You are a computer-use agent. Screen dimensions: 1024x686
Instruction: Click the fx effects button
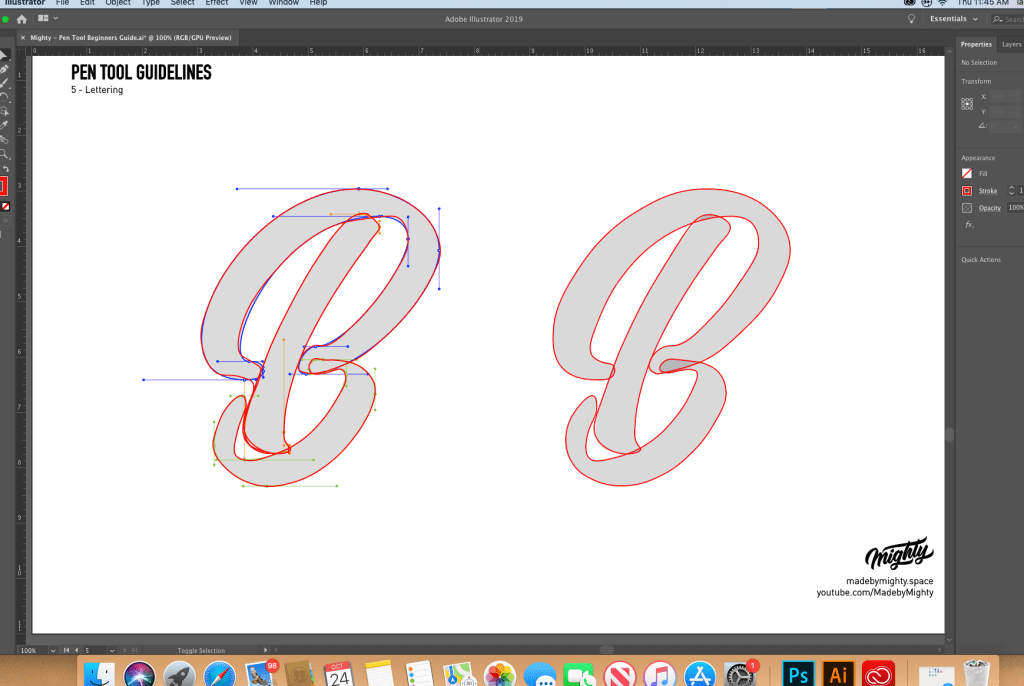(x=969, y=225)
